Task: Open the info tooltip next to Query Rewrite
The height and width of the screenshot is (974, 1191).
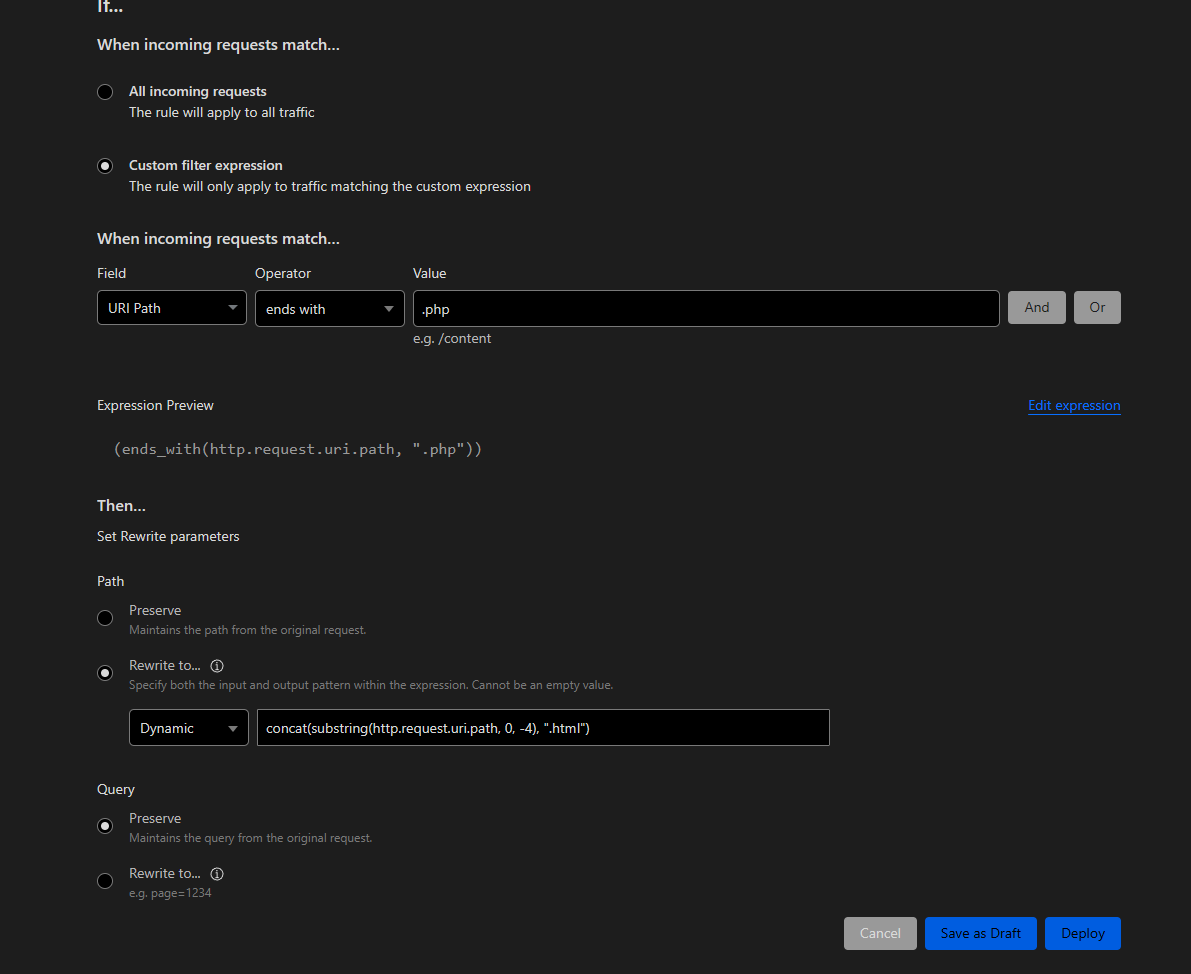Action: (x=217, y=873)
